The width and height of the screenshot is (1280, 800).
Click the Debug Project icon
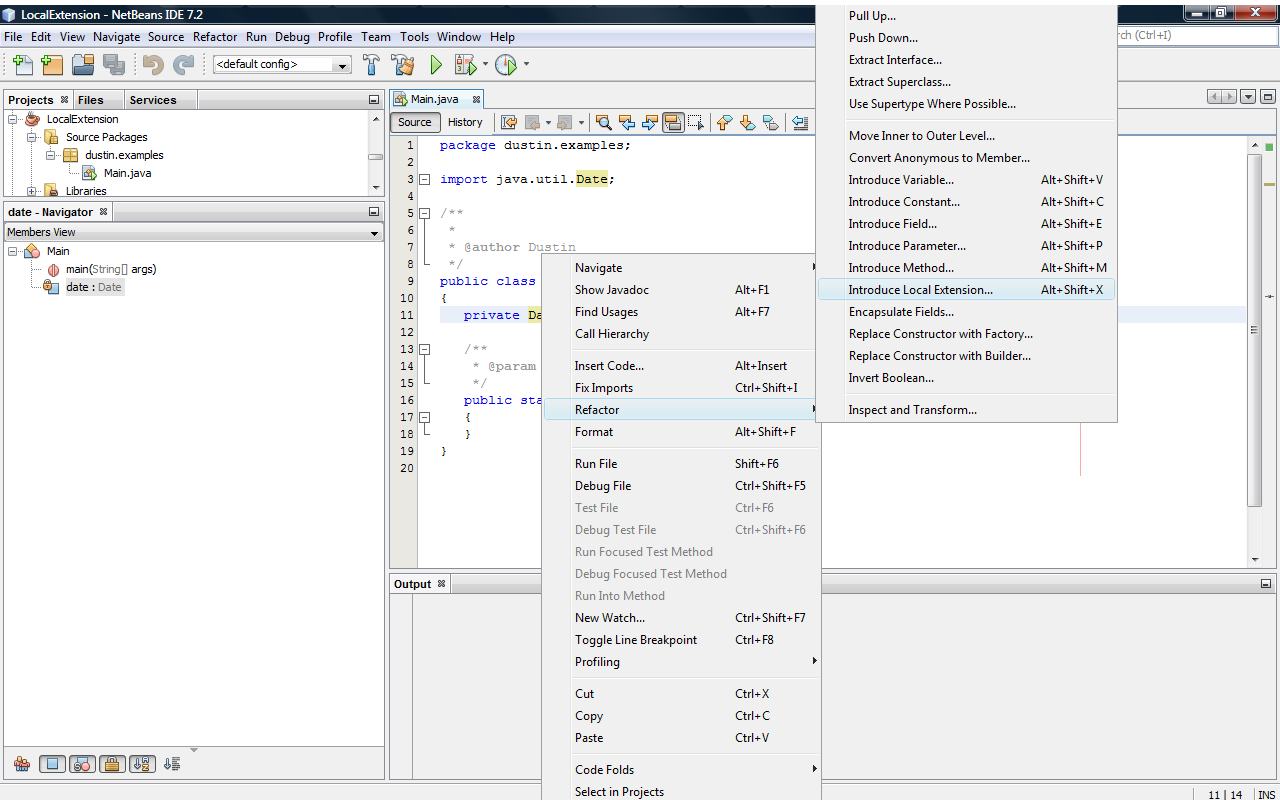click(465, 65)
